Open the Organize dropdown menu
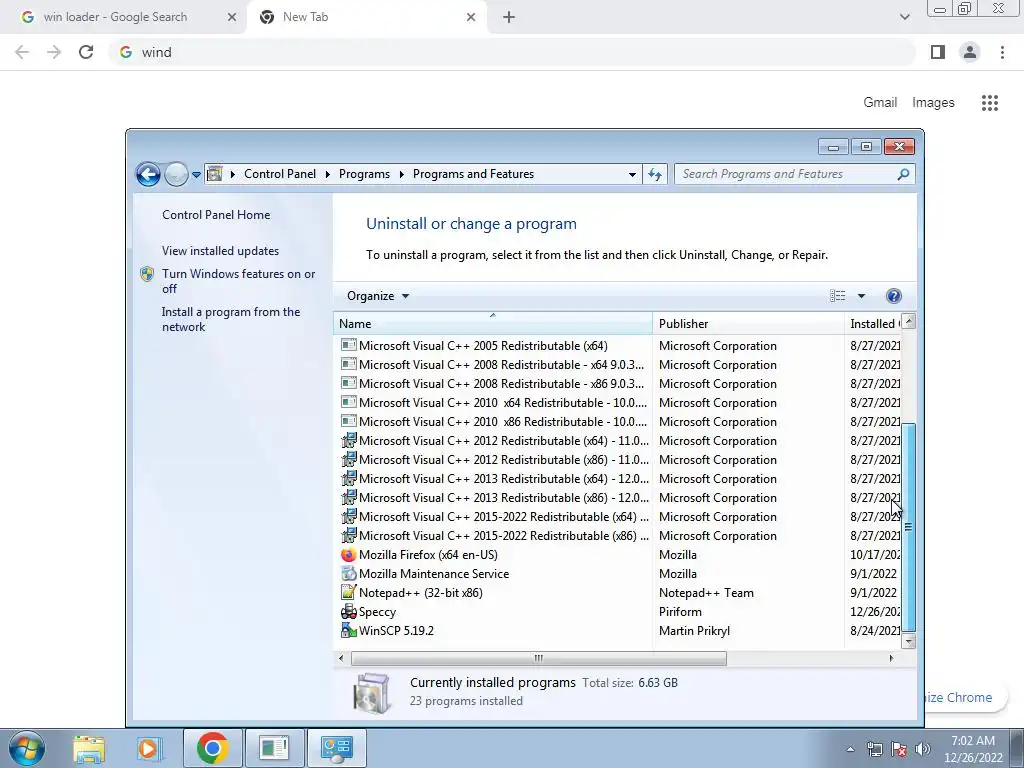The width and height of the screenshot is (1024, 768). 377,296
